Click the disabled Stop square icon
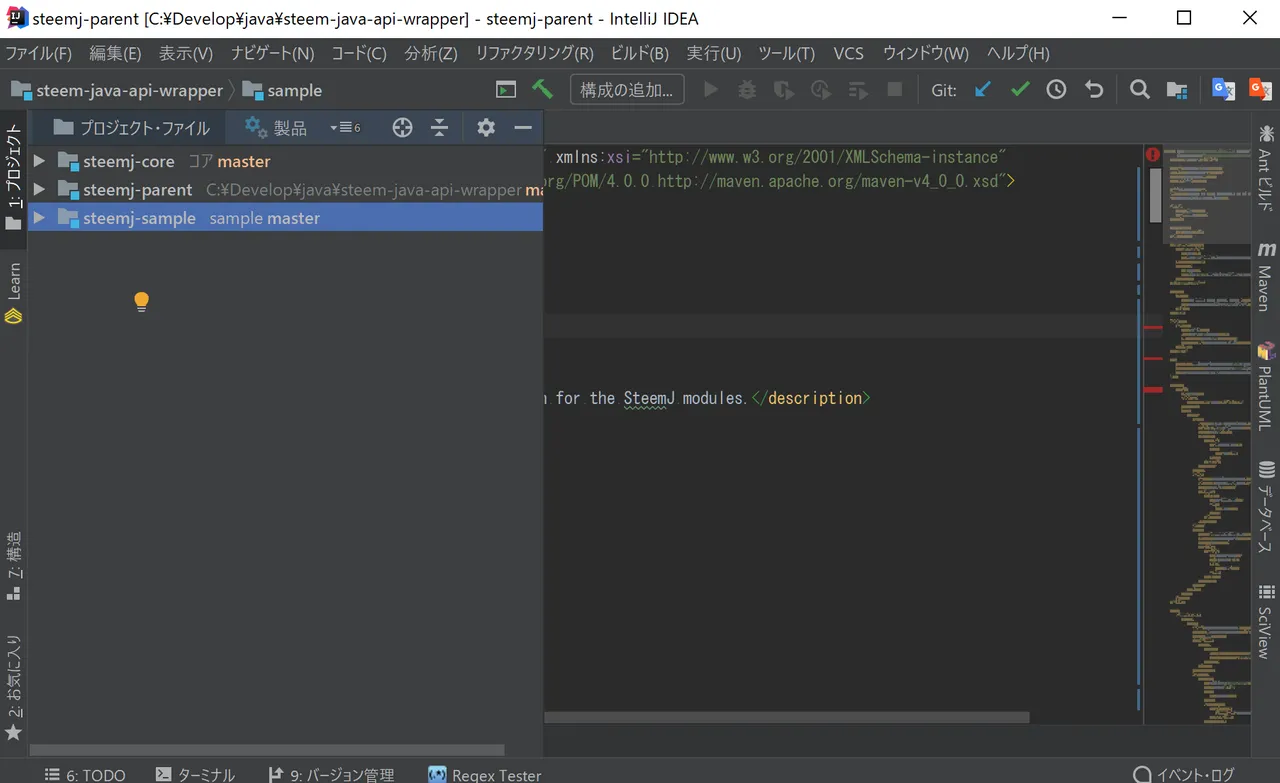This screenshot has width=1280, height=783. tap(895, 89)
